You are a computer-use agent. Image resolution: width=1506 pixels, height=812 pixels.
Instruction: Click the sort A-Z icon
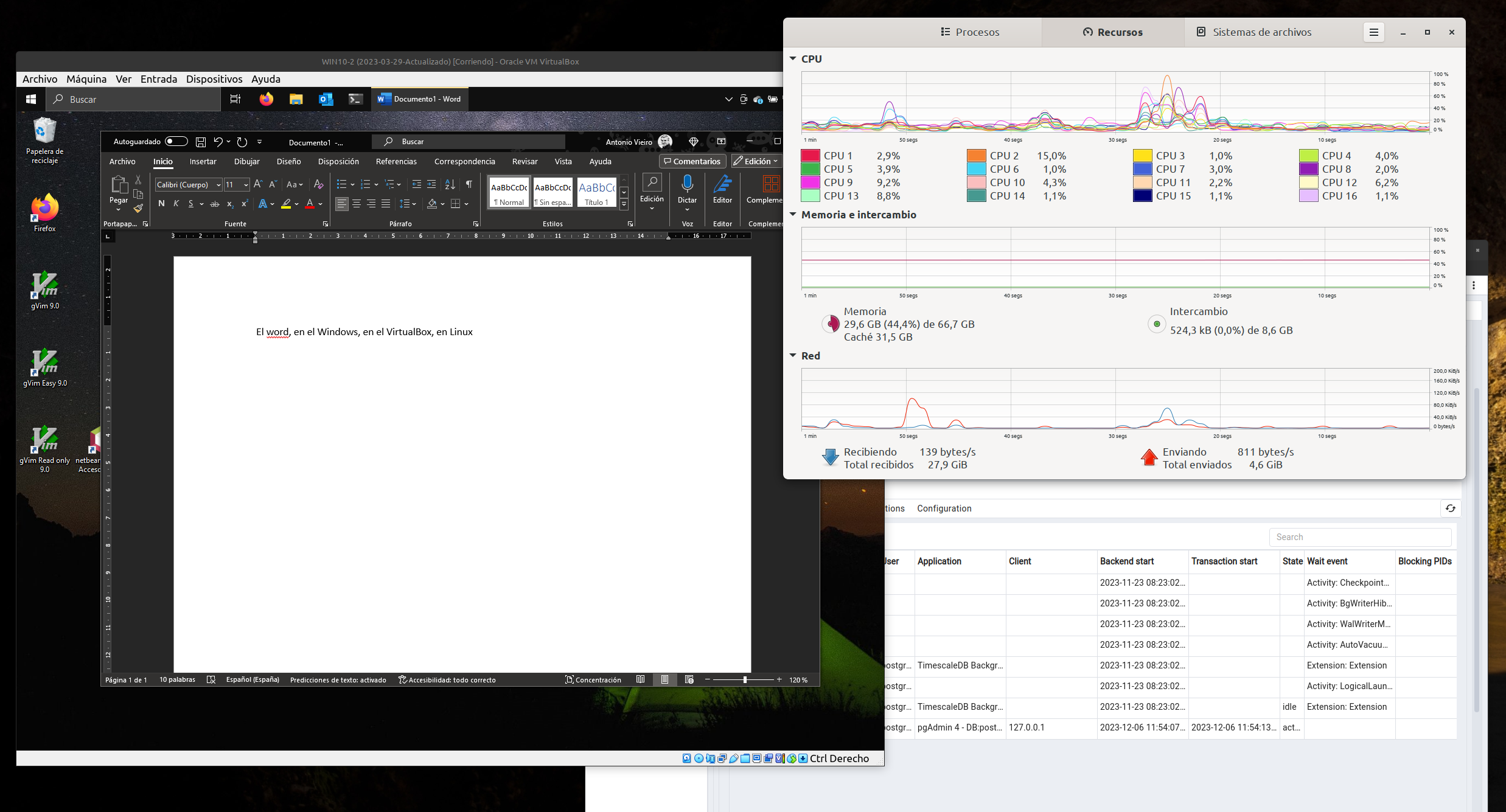point(450,184)
